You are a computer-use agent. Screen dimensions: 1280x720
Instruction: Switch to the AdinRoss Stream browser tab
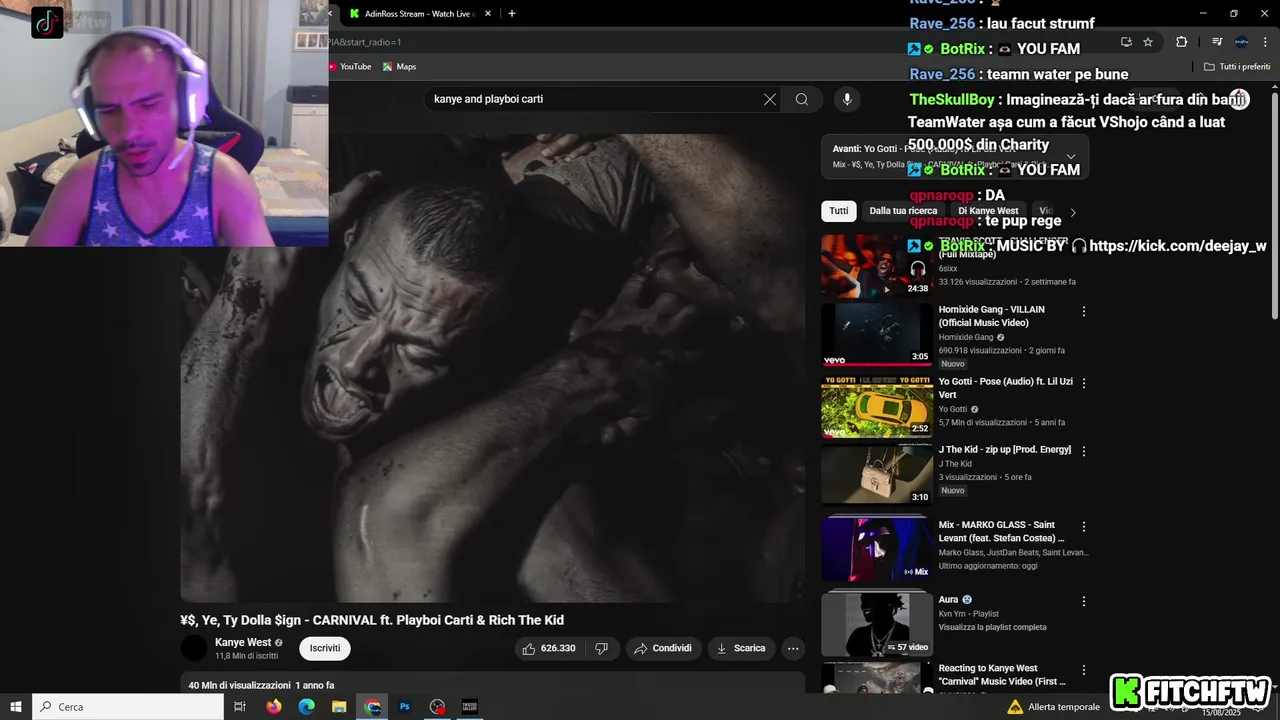coord(418,14)
